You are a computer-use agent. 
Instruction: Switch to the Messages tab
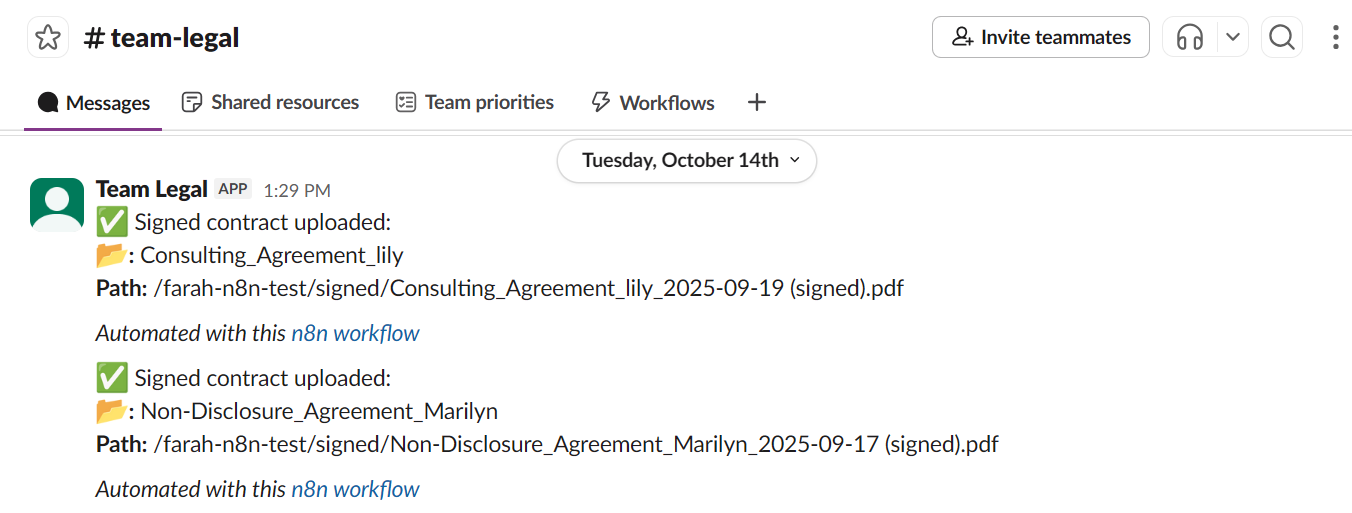[x=94, y=103]
